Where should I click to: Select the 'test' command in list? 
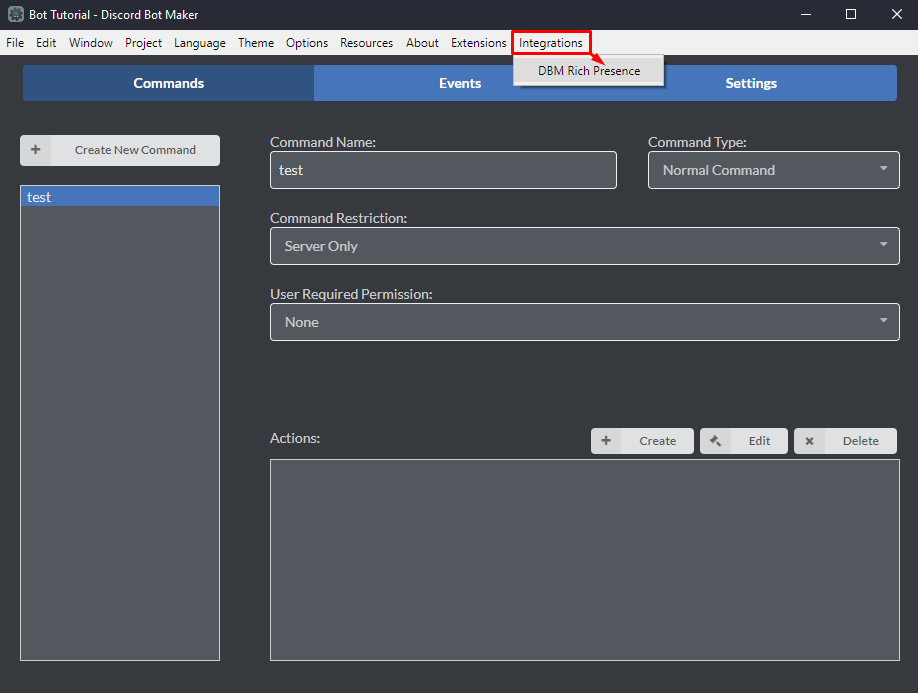pyautogui.click(x=120, y=197)
